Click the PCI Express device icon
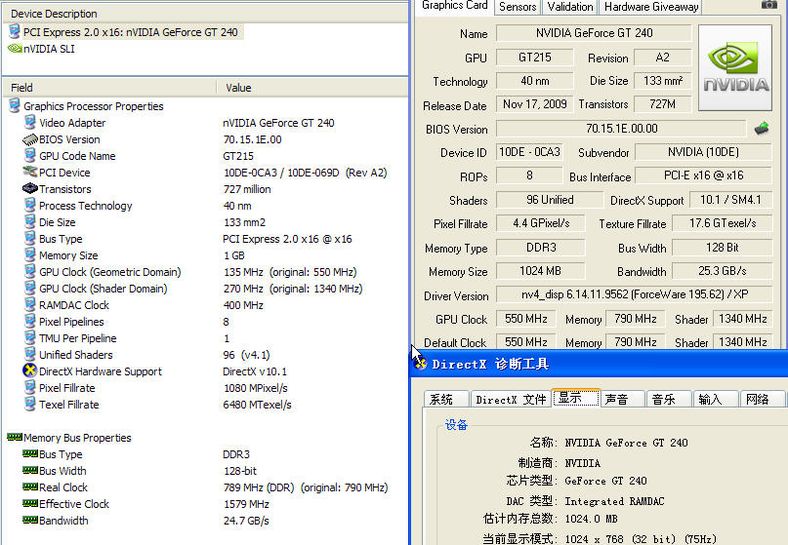Image resolution: width=788 pixels, height=545 pixels. (15, 32)
